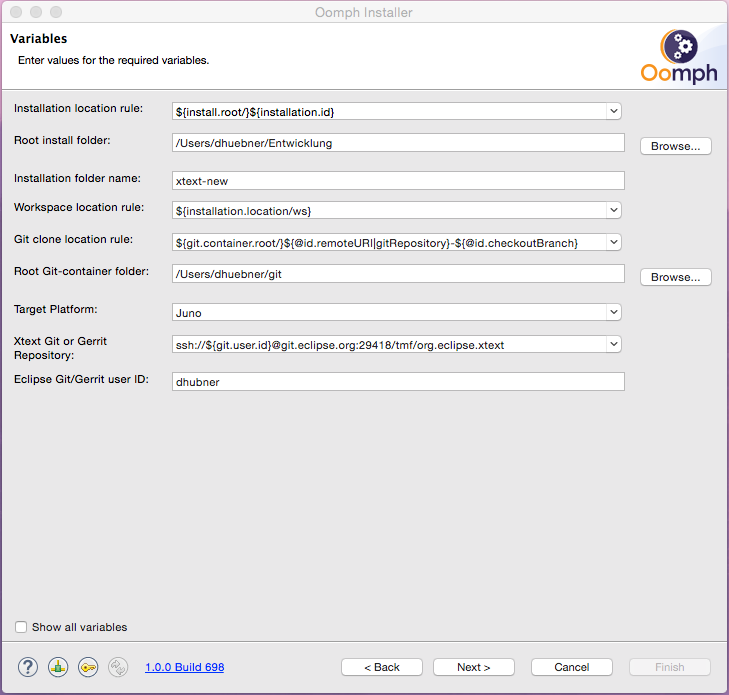The width and height of the screenshot is (729, 695).
Task: Focus the Installation folder name field
Action: (x=398, y=181)
